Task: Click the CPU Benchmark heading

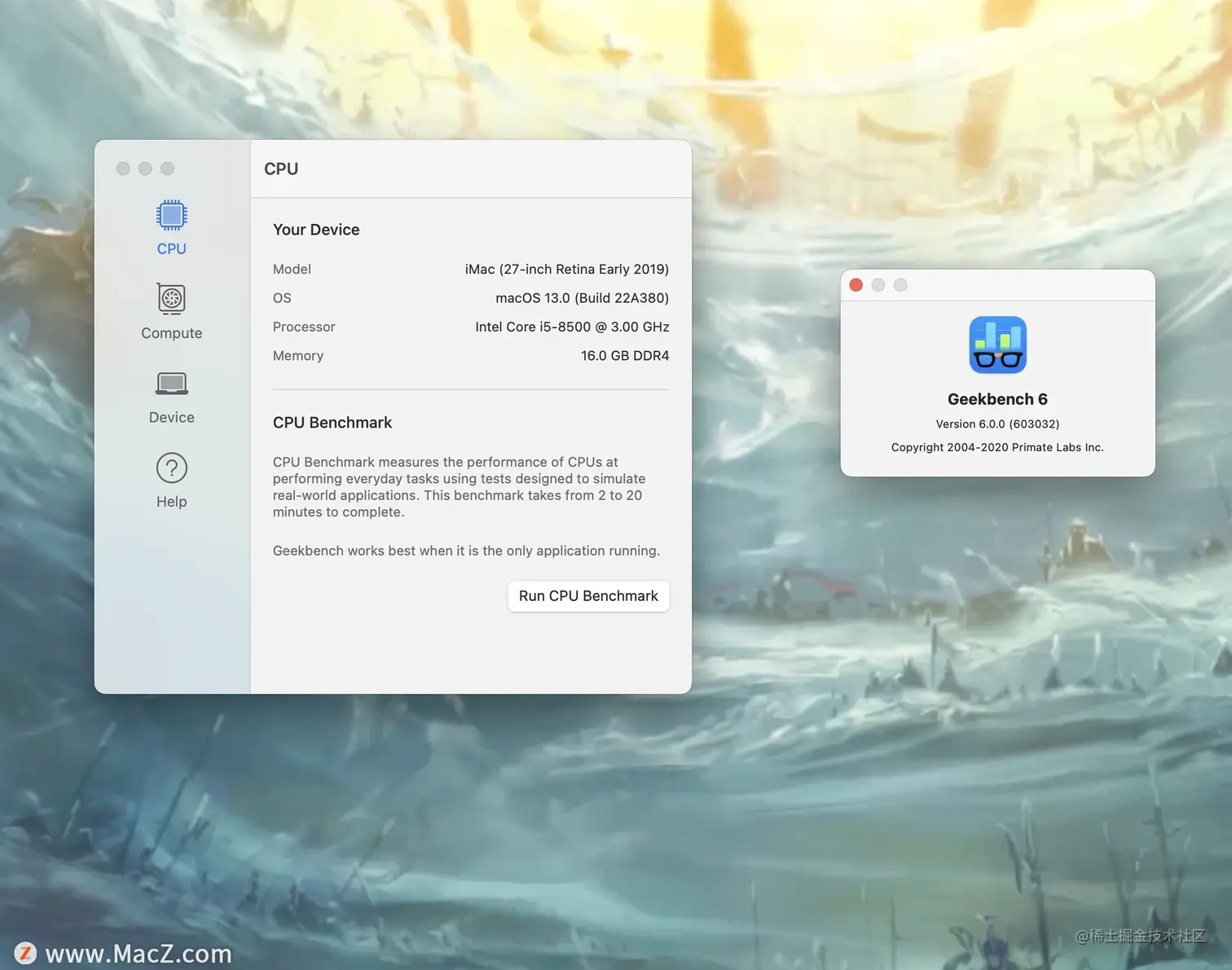Action: coord(332,423)
